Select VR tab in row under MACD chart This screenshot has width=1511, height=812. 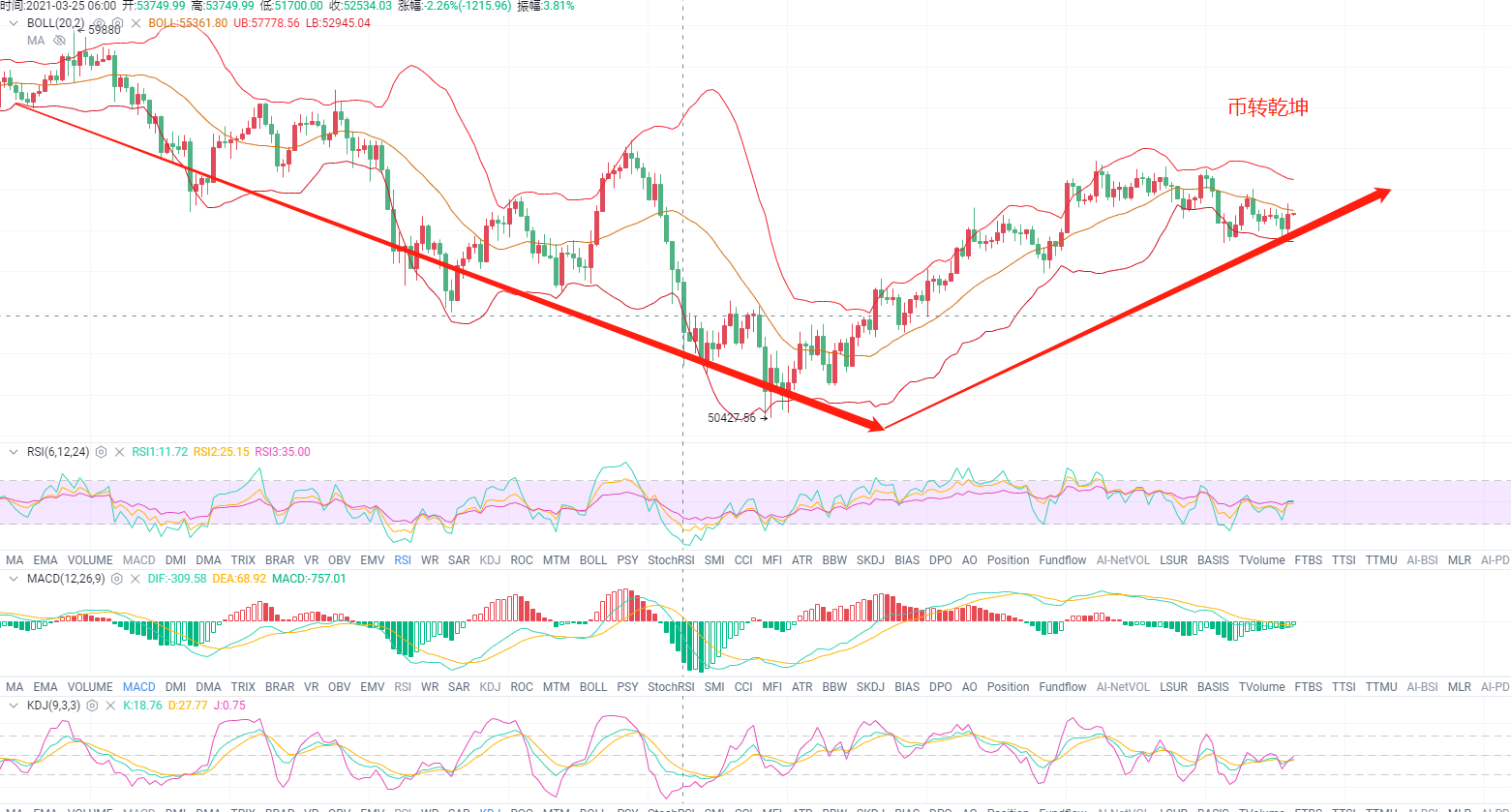pyautogui.click(x=312, y=687)
